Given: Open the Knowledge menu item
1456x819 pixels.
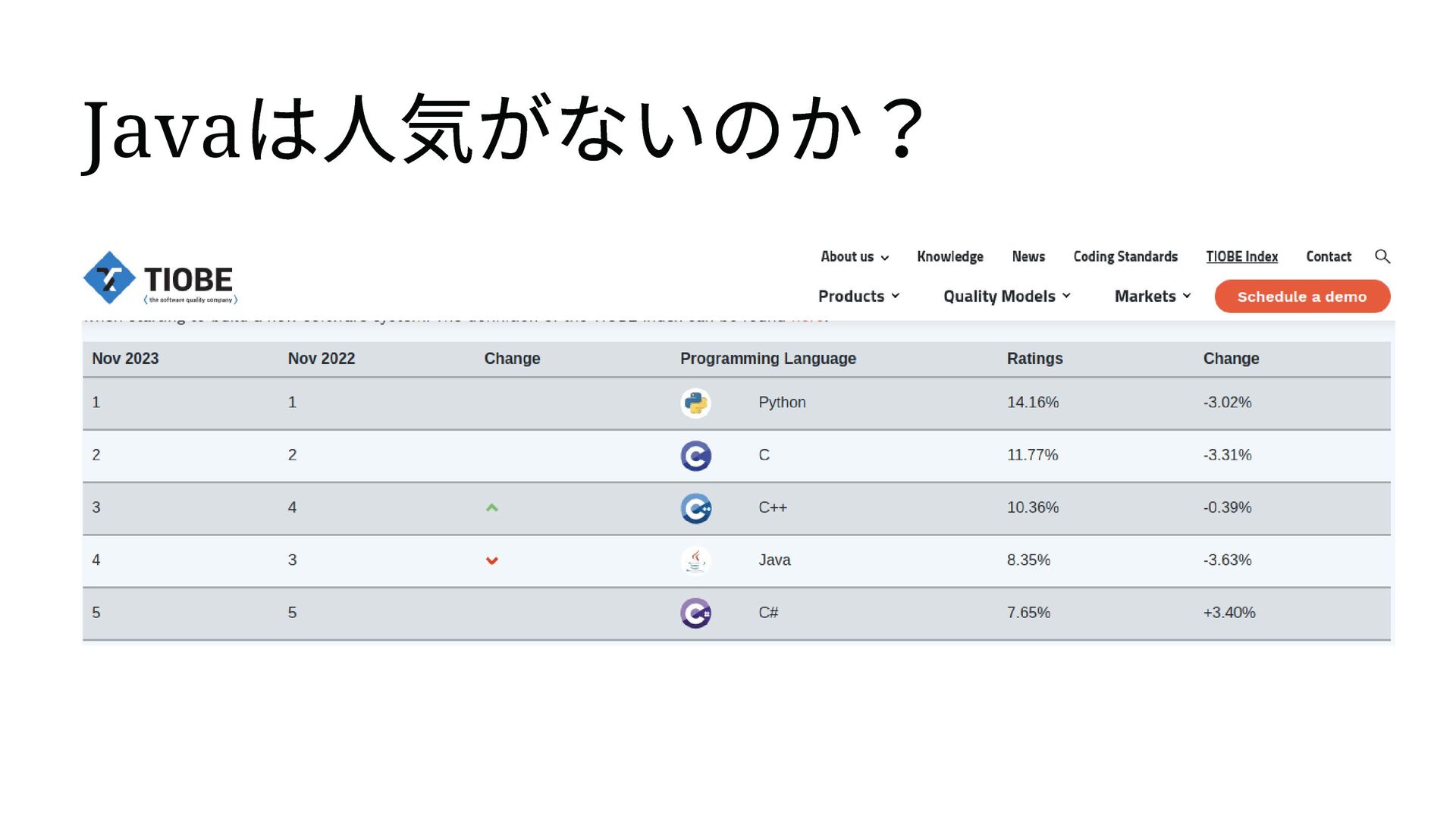Looking at the screenshot, I should [950, 256].
